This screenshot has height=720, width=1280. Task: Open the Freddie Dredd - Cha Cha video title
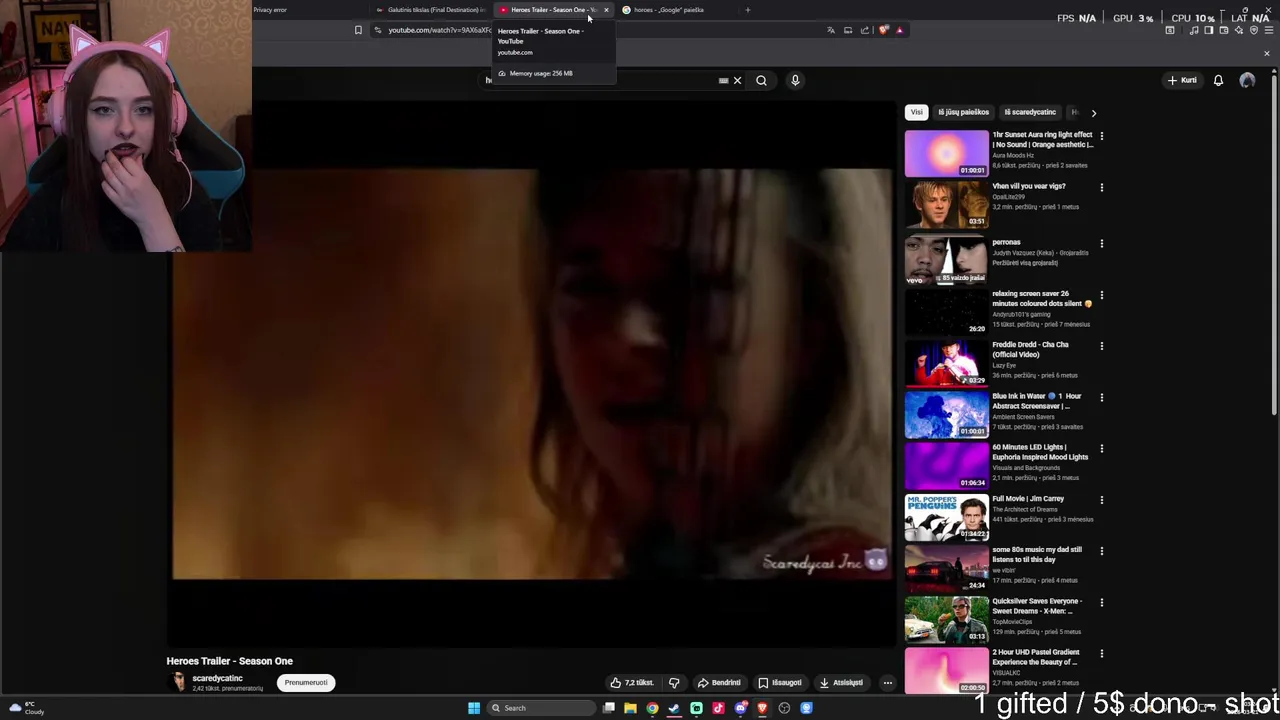(x=1030, y=349)
